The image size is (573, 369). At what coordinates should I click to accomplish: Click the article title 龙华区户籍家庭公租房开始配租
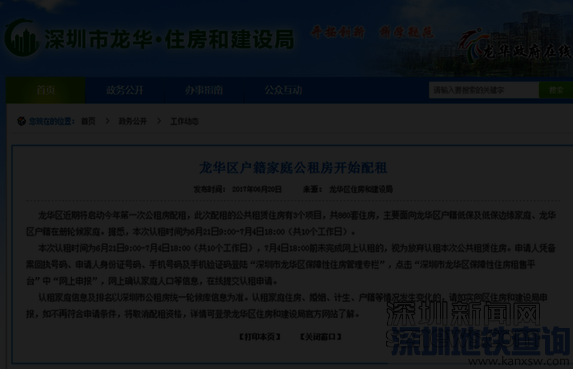pyautogui.click(x=293, y=168)
